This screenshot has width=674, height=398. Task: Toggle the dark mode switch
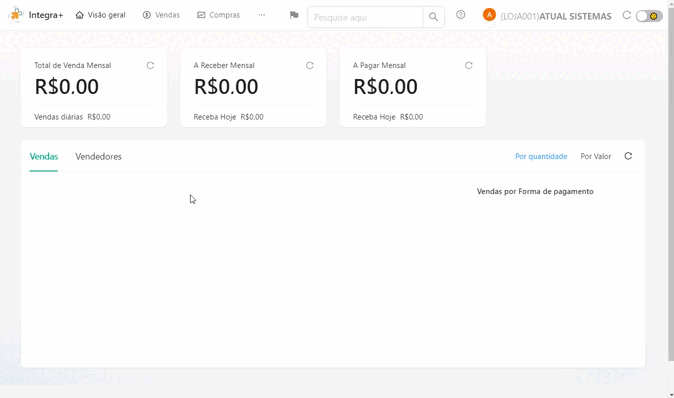coord(649,16)
